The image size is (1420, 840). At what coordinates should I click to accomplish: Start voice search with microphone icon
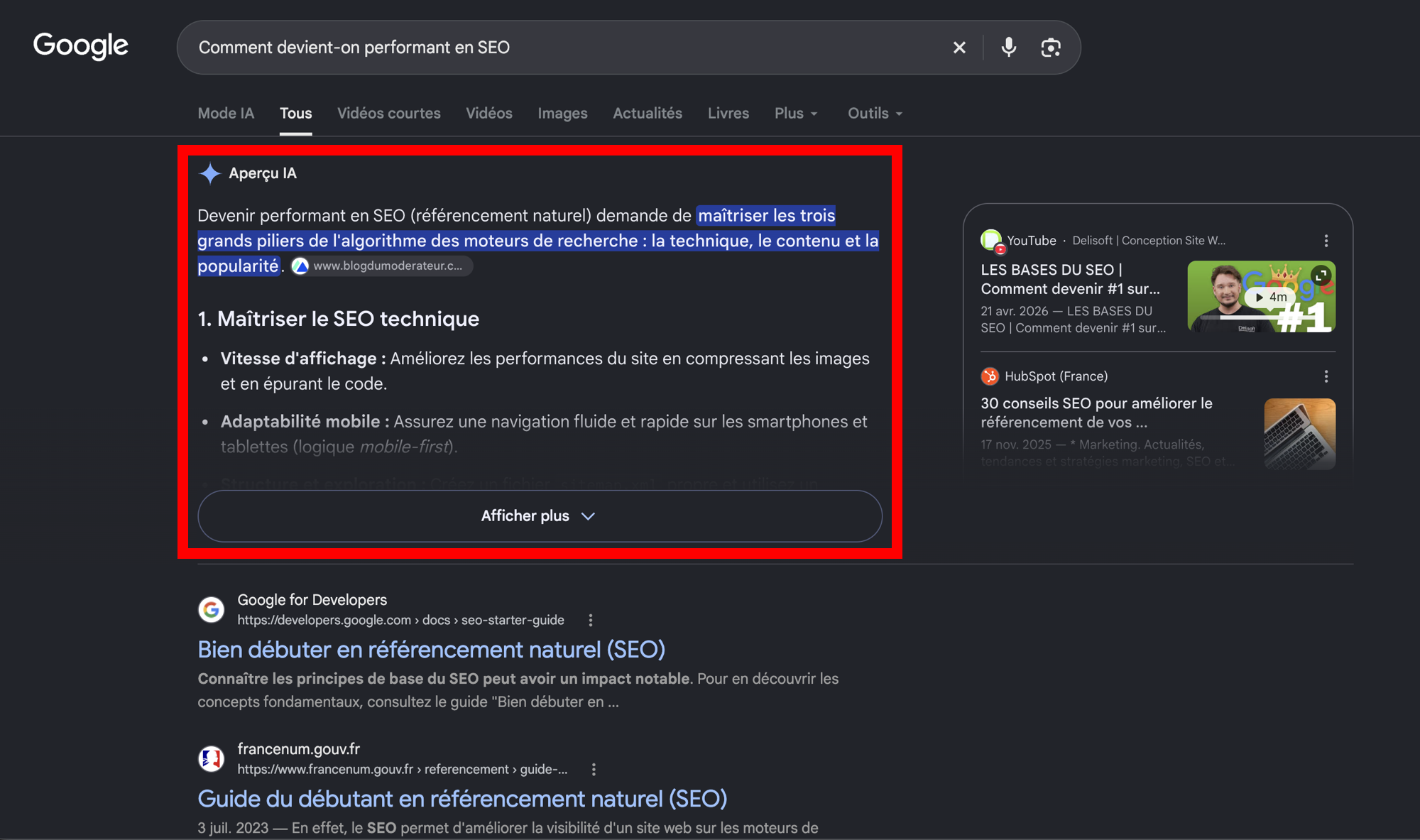point(1008,48)
